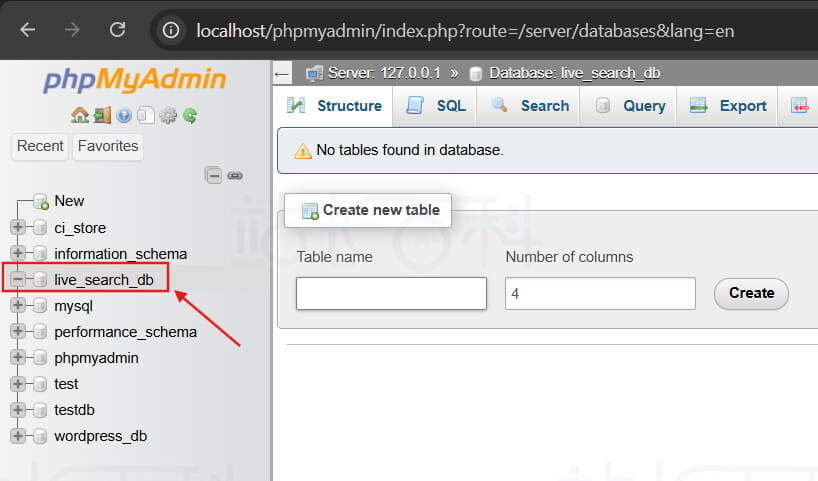
Task: Click testdb database cylinder icon
Action: coord(40,410)
